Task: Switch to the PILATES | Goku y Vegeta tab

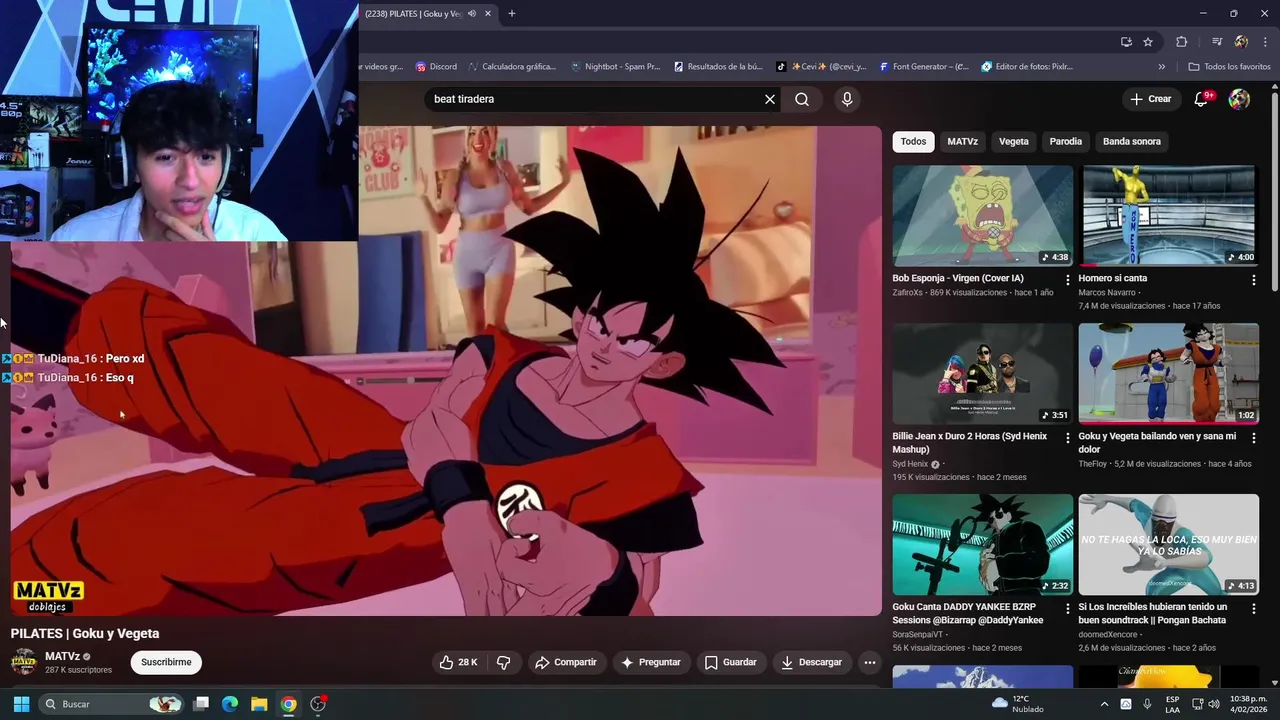Action: pyautogui.click(x=415, y=13)
